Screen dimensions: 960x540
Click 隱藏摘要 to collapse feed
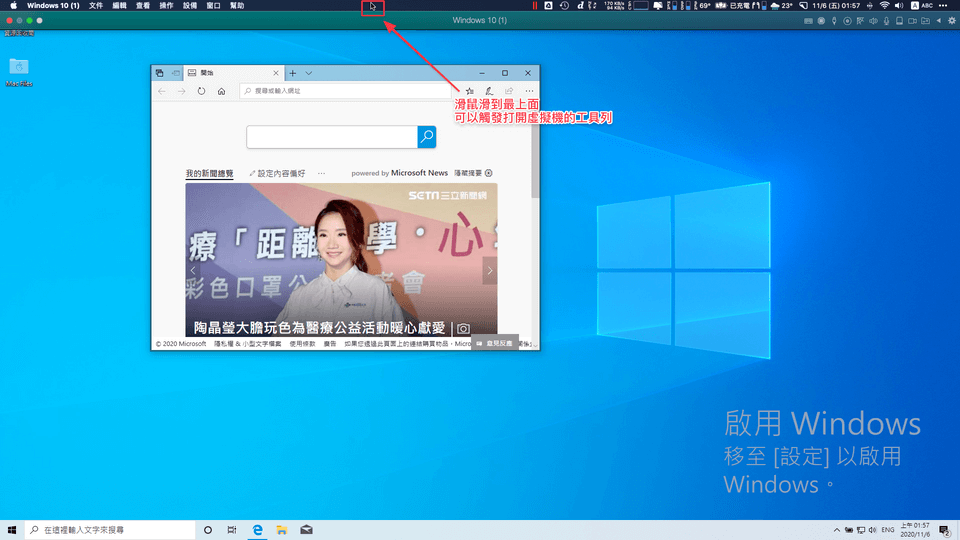coord(473,173)
